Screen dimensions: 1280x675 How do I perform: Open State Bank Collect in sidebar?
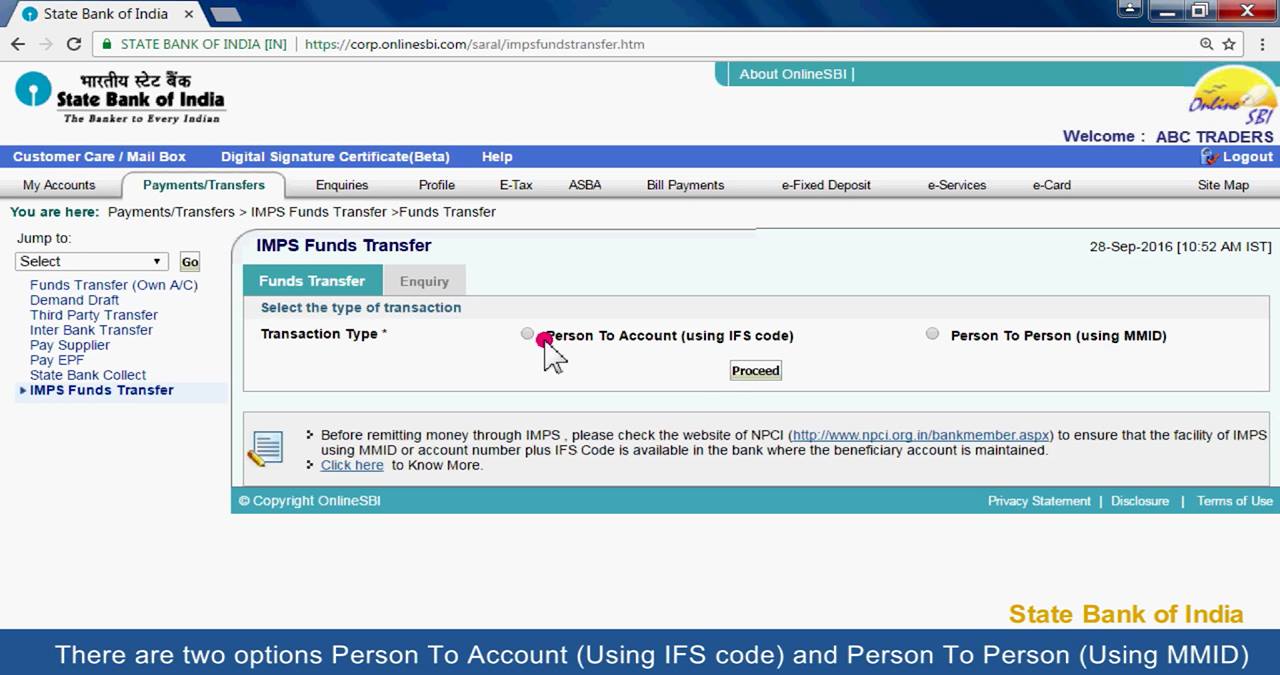pos(88,375)
